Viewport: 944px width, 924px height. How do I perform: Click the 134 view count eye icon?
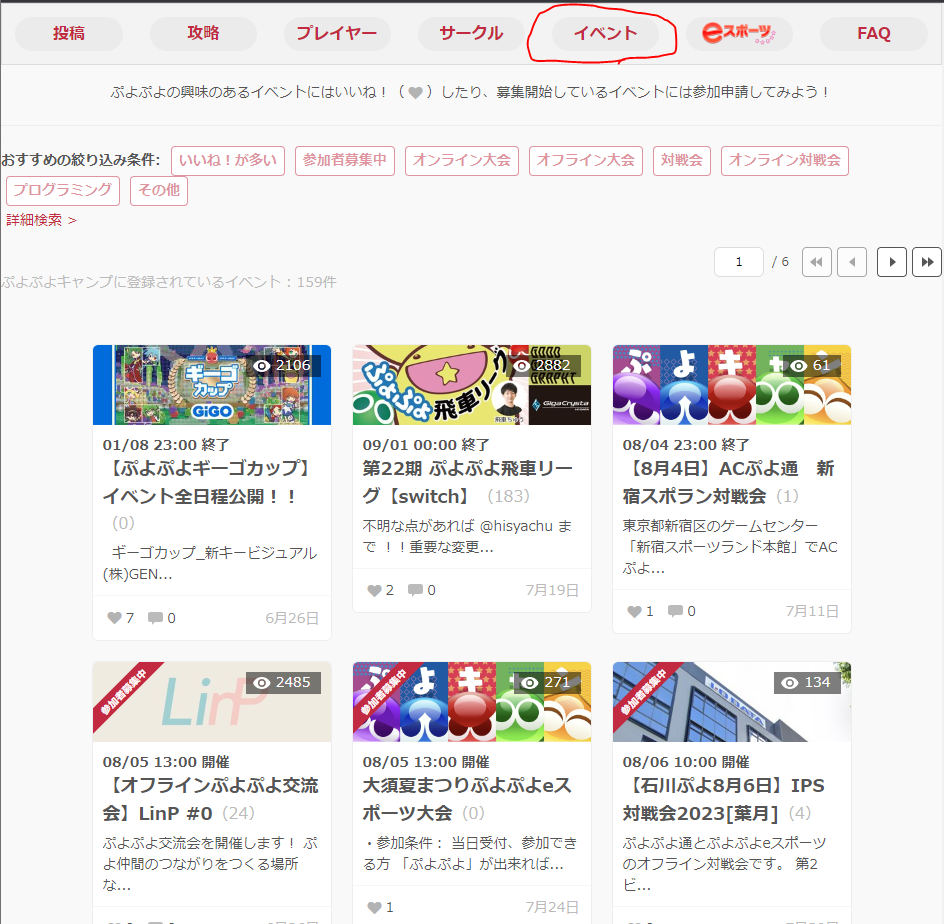tap(789, 683)
